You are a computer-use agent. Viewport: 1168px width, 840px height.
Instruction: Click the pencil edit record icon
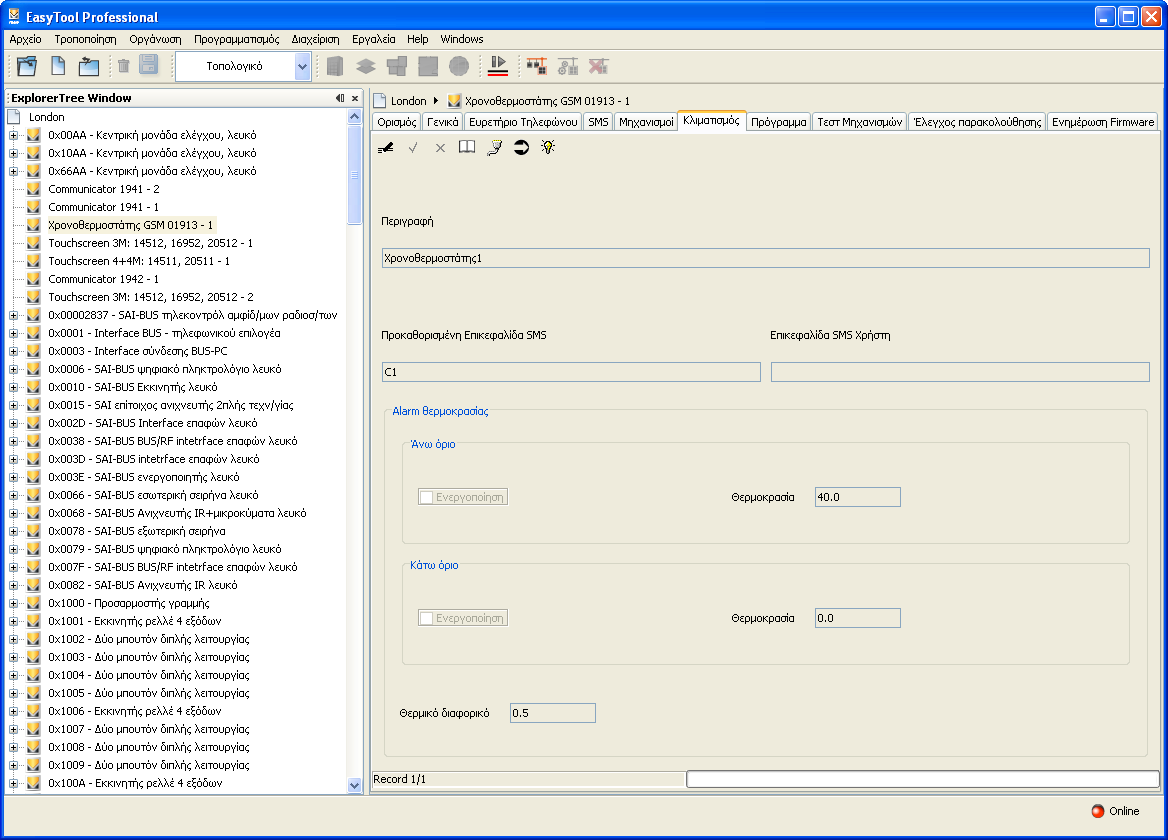pos(386,147)
